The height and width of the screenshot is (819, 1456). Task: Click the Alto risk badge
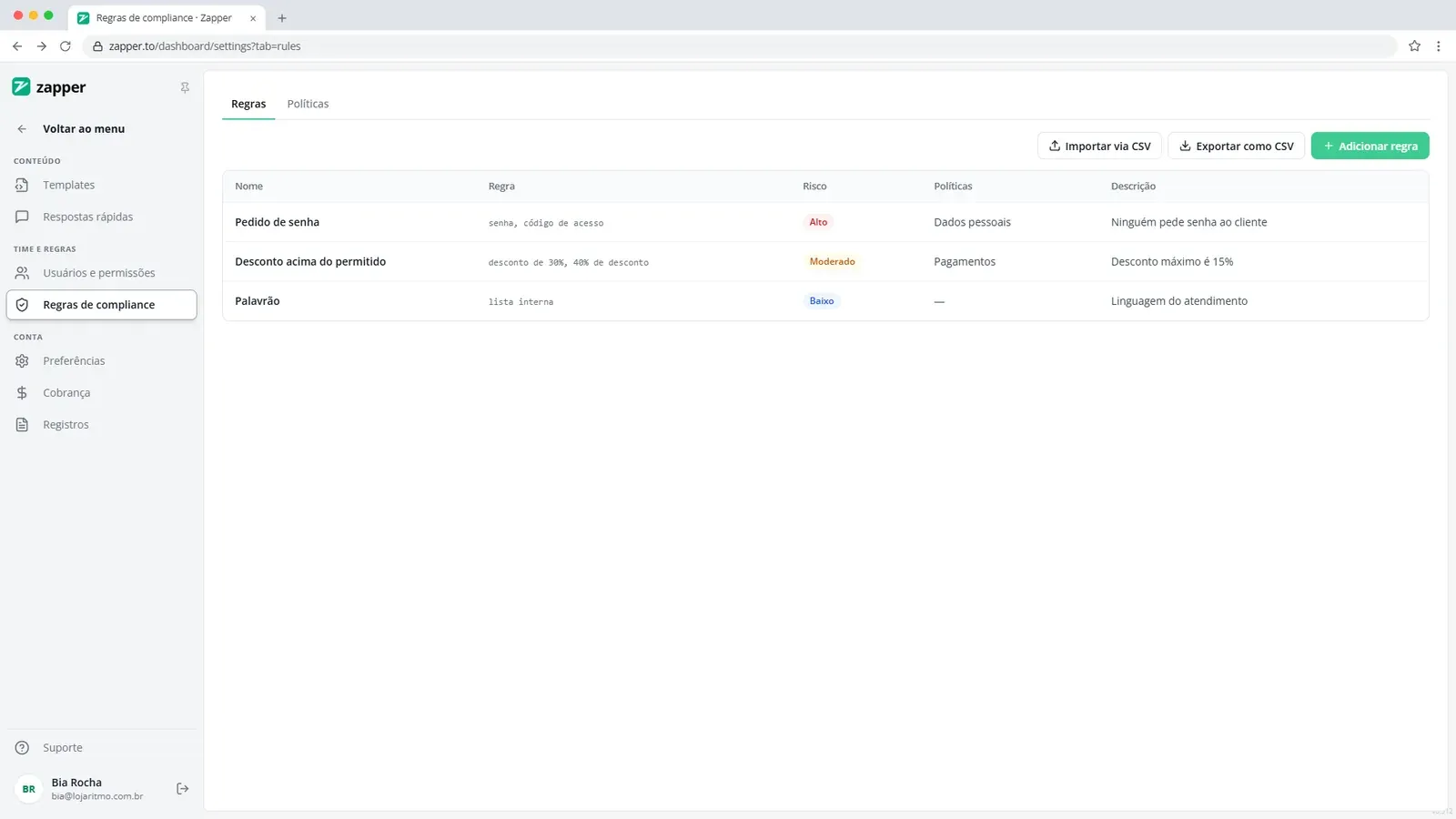pyautogui.click(x=818, y=222)
